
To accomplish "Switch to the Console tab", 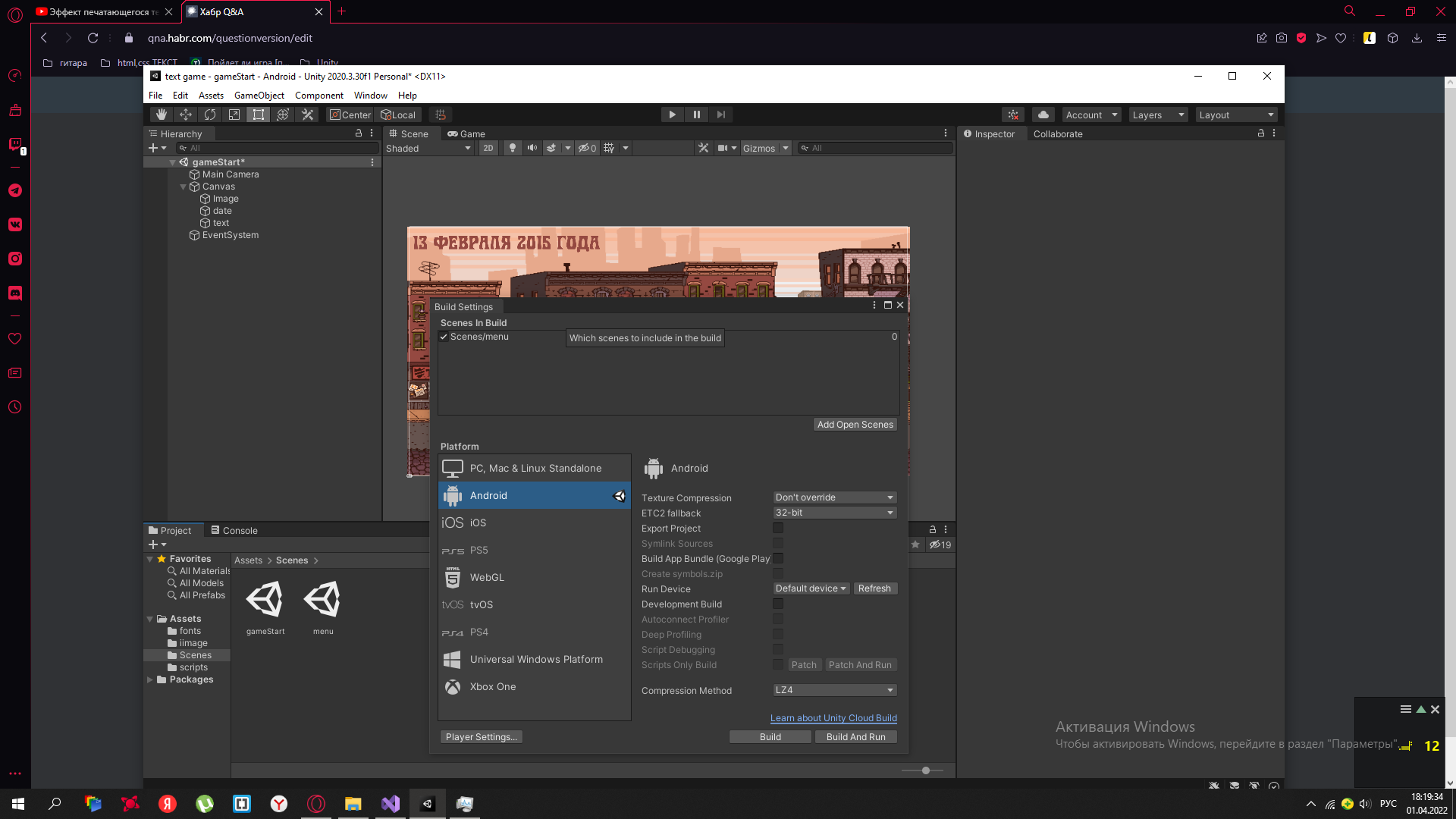I will pos(234,530).
